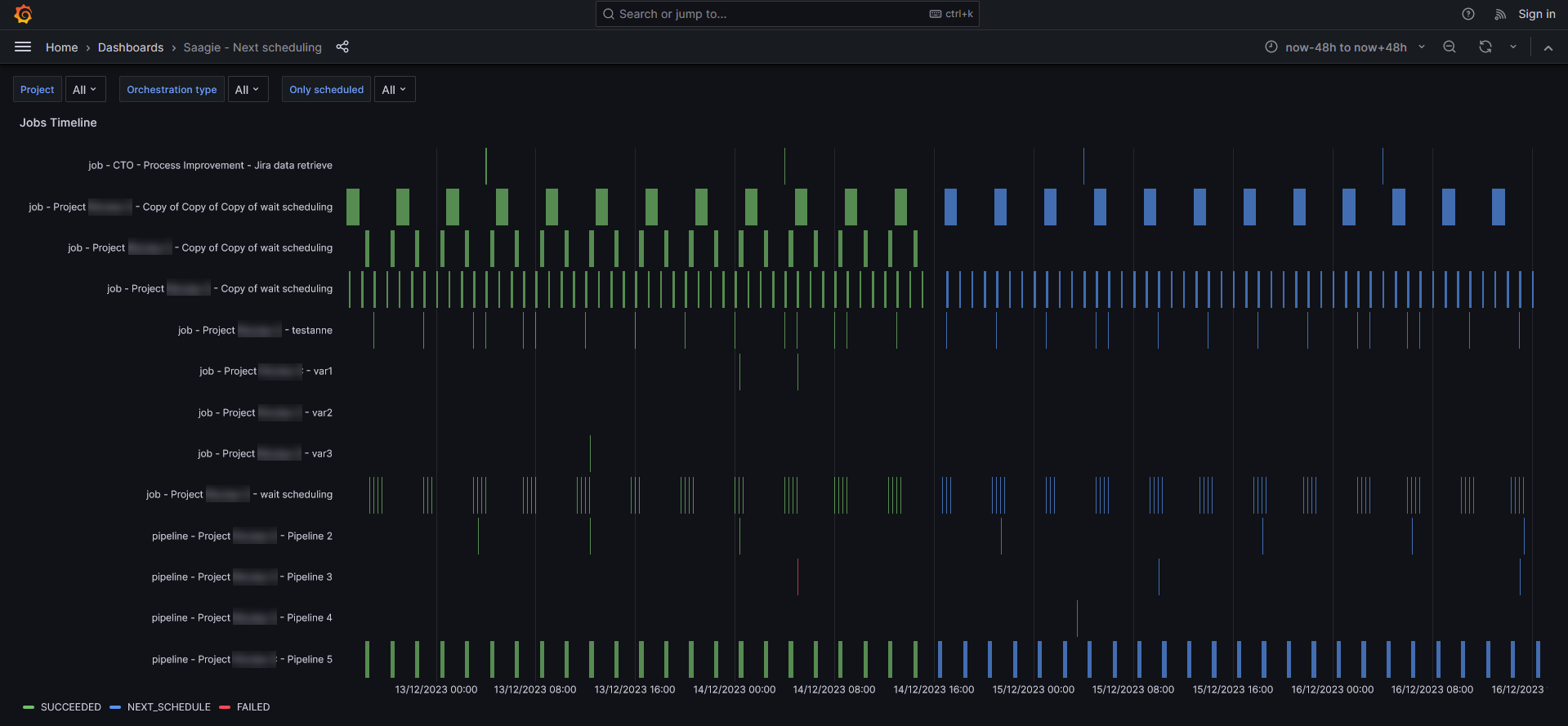Toggle SUCCEEDED series in legend

[x=71, y=707]
